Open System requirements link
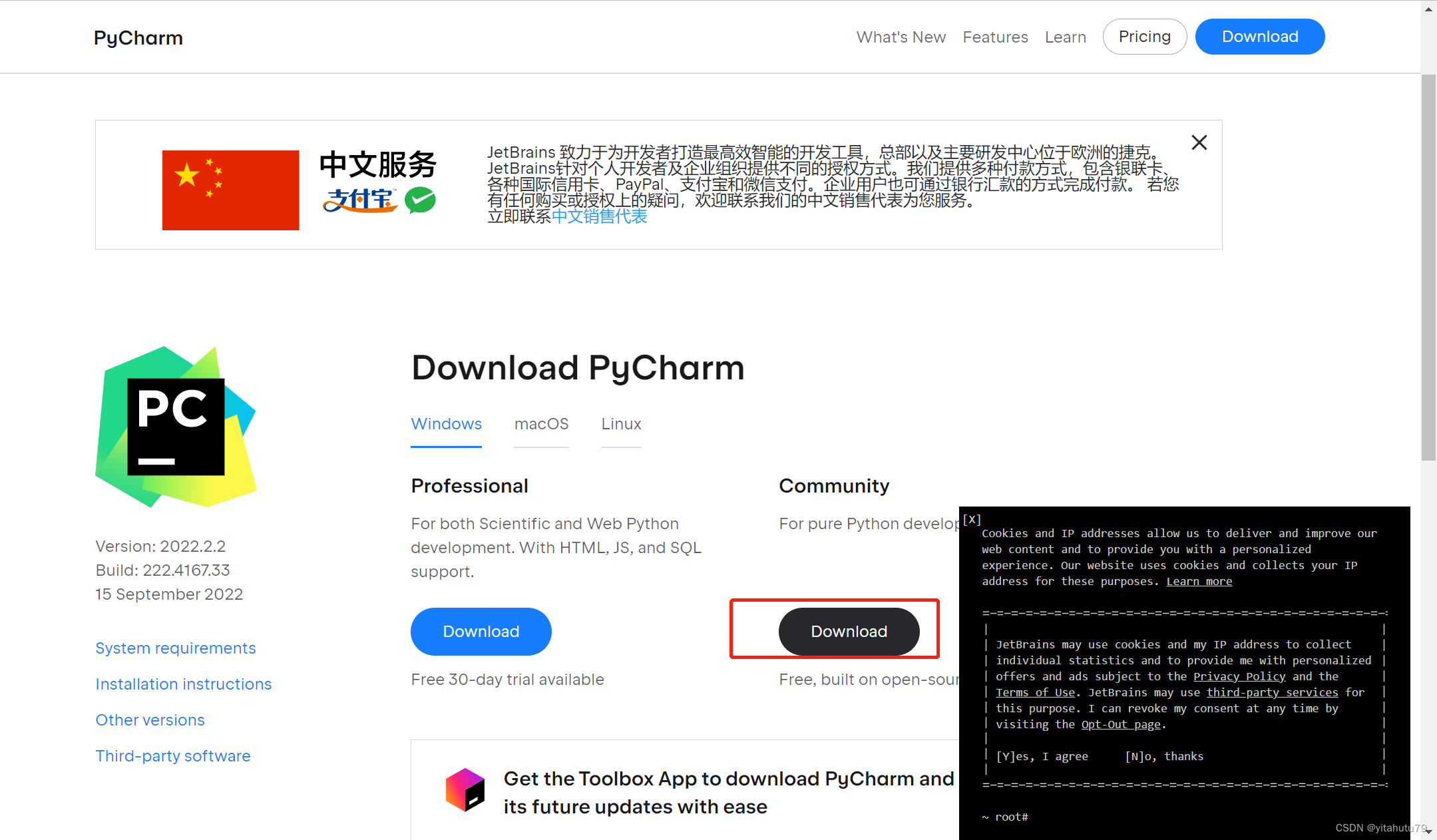The width and height of the screenshot is (1437, 840). tap(176, 648)
